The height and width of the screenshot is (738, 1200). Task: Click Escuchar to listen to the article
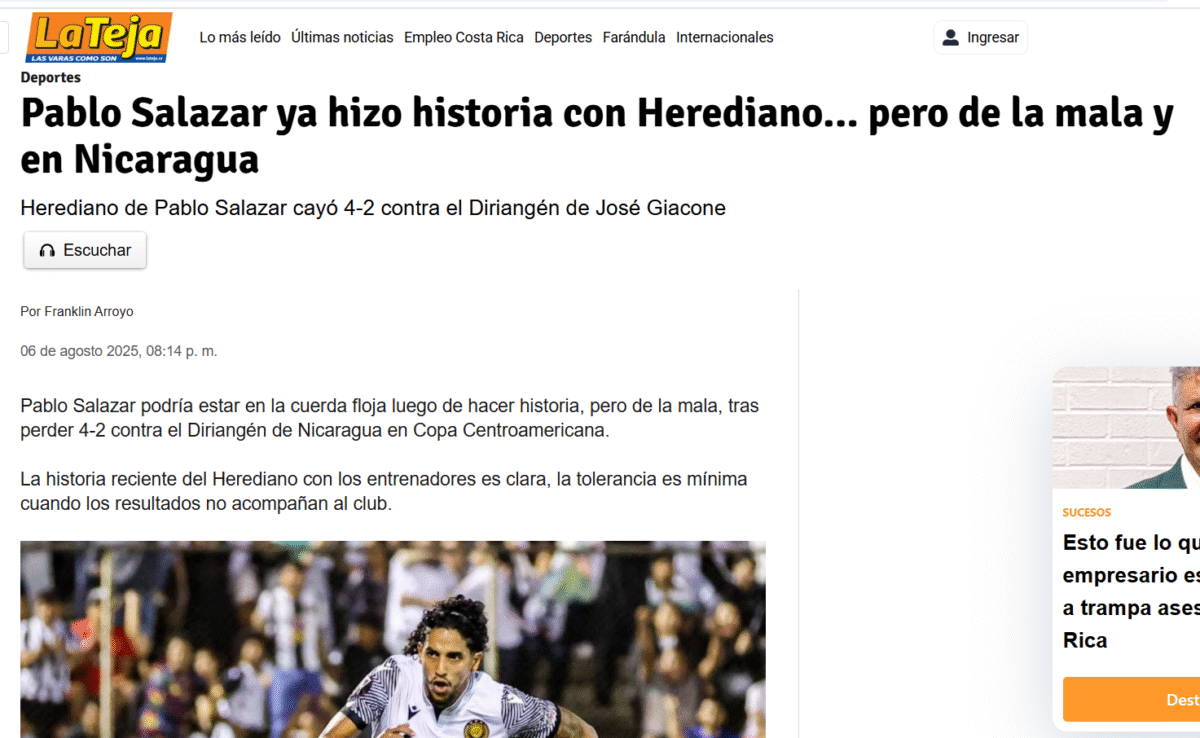point(85,250)
